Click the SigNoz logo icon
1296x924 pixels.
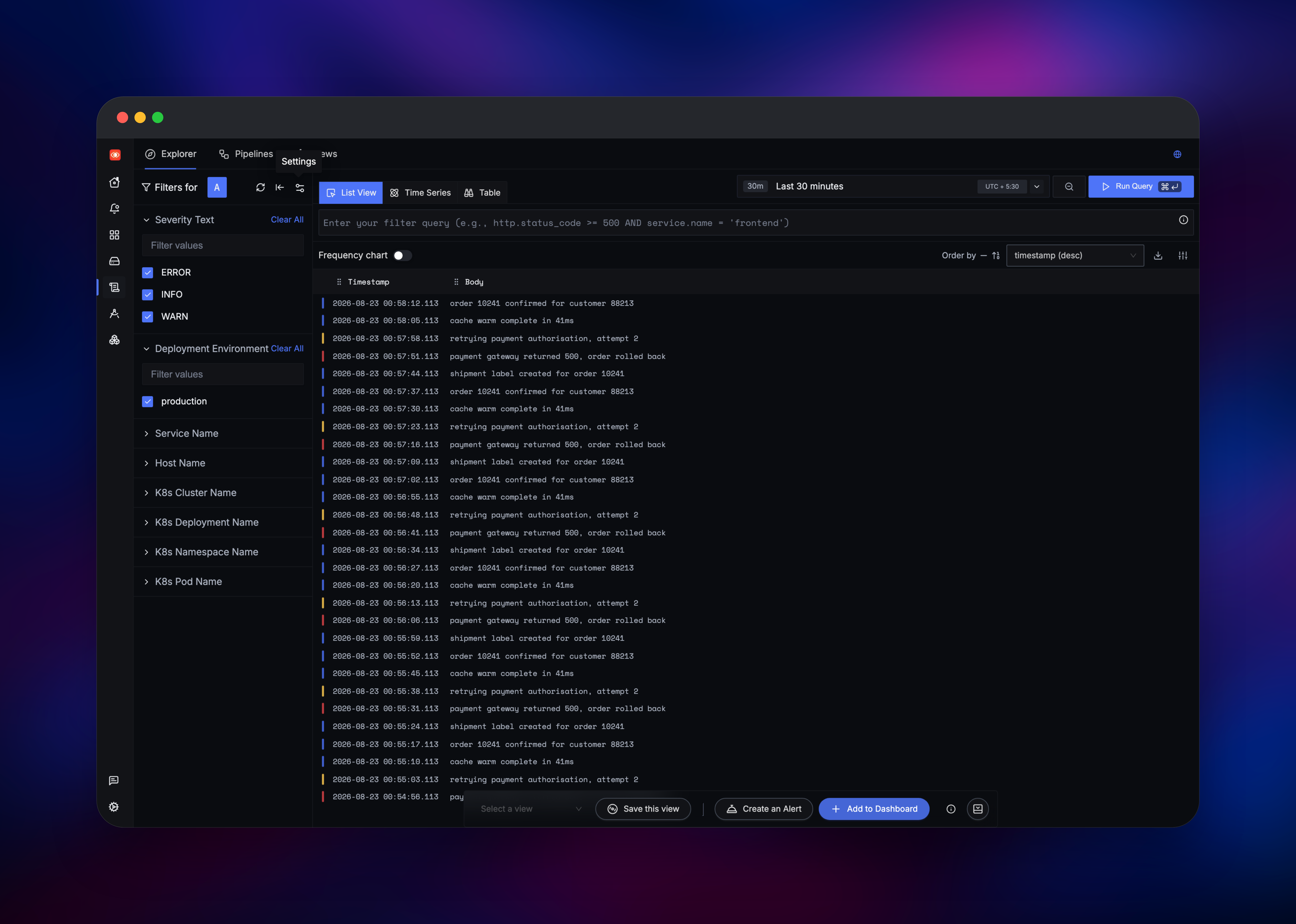pos(115,155)
